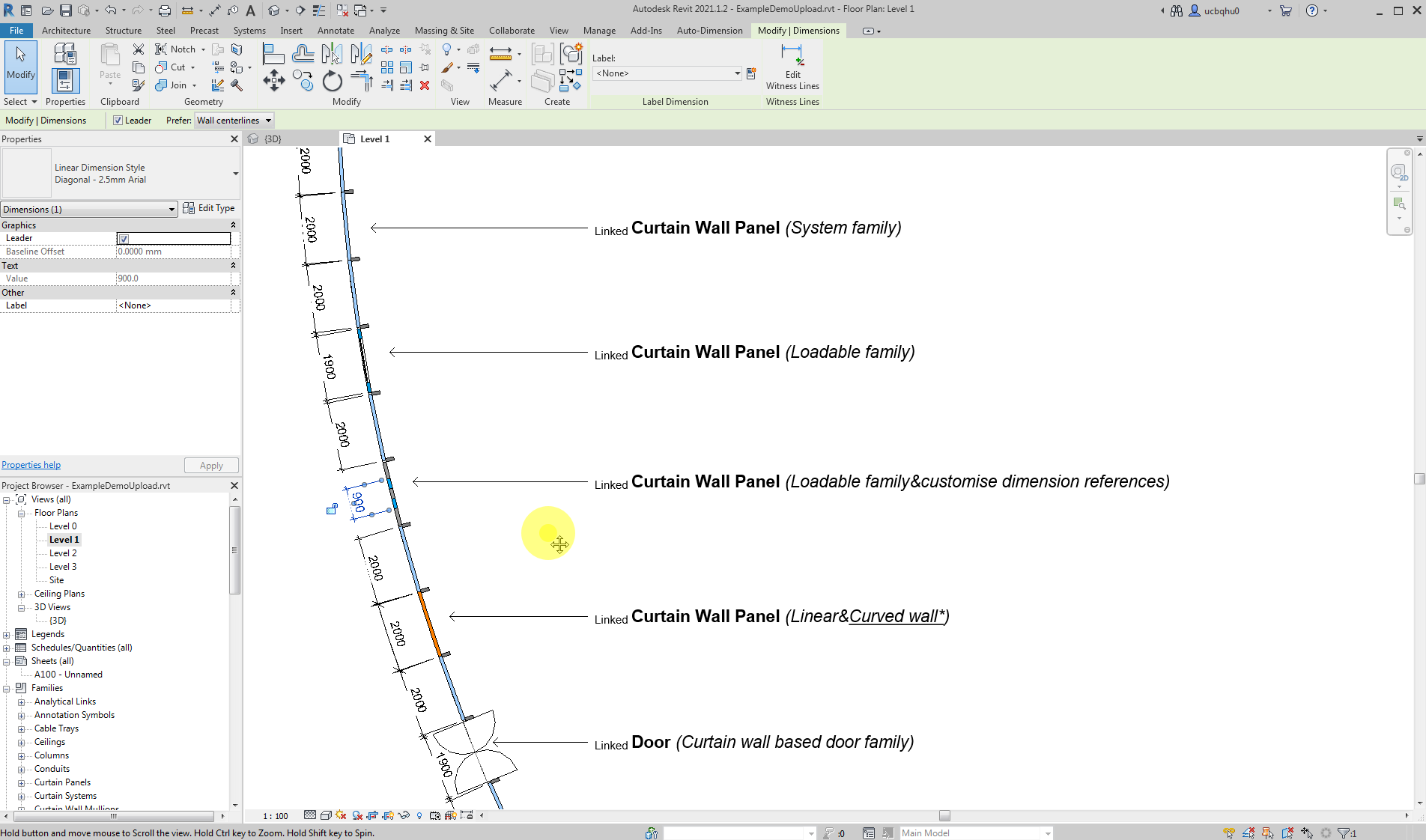The width and height of the screenshot is (1426, 840).
Task: Open the Properties help link
Action: click(31, 465)
